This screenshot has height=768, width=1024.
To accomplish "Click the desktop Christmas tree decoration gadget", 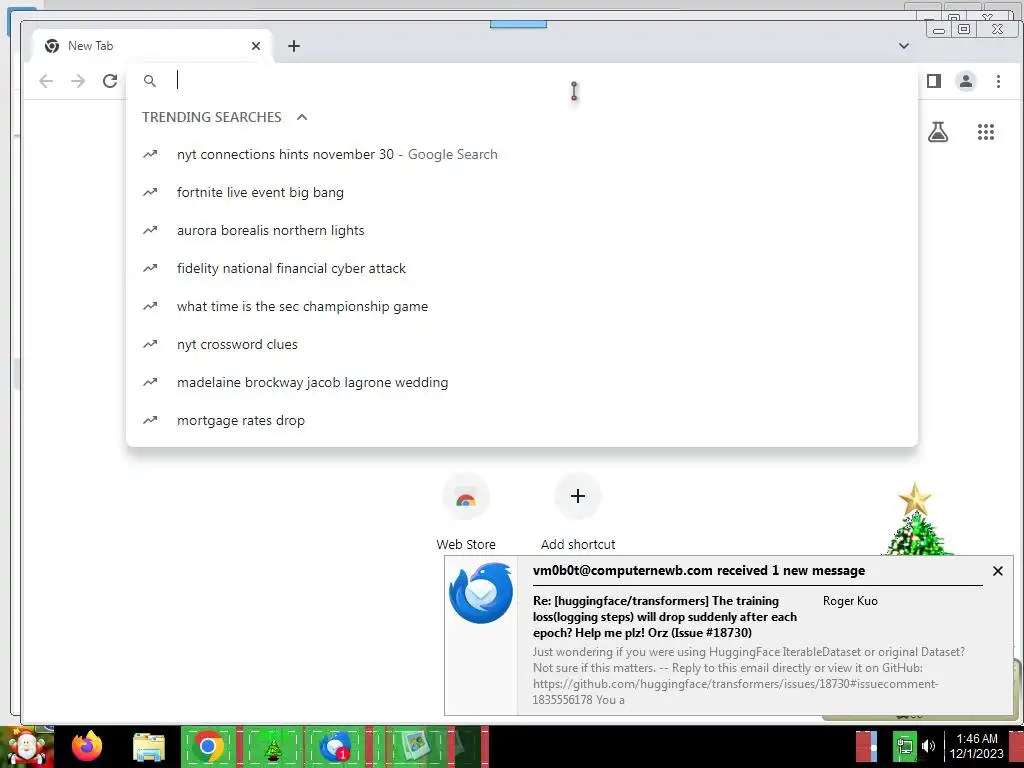I will click(x=916, y=520).
